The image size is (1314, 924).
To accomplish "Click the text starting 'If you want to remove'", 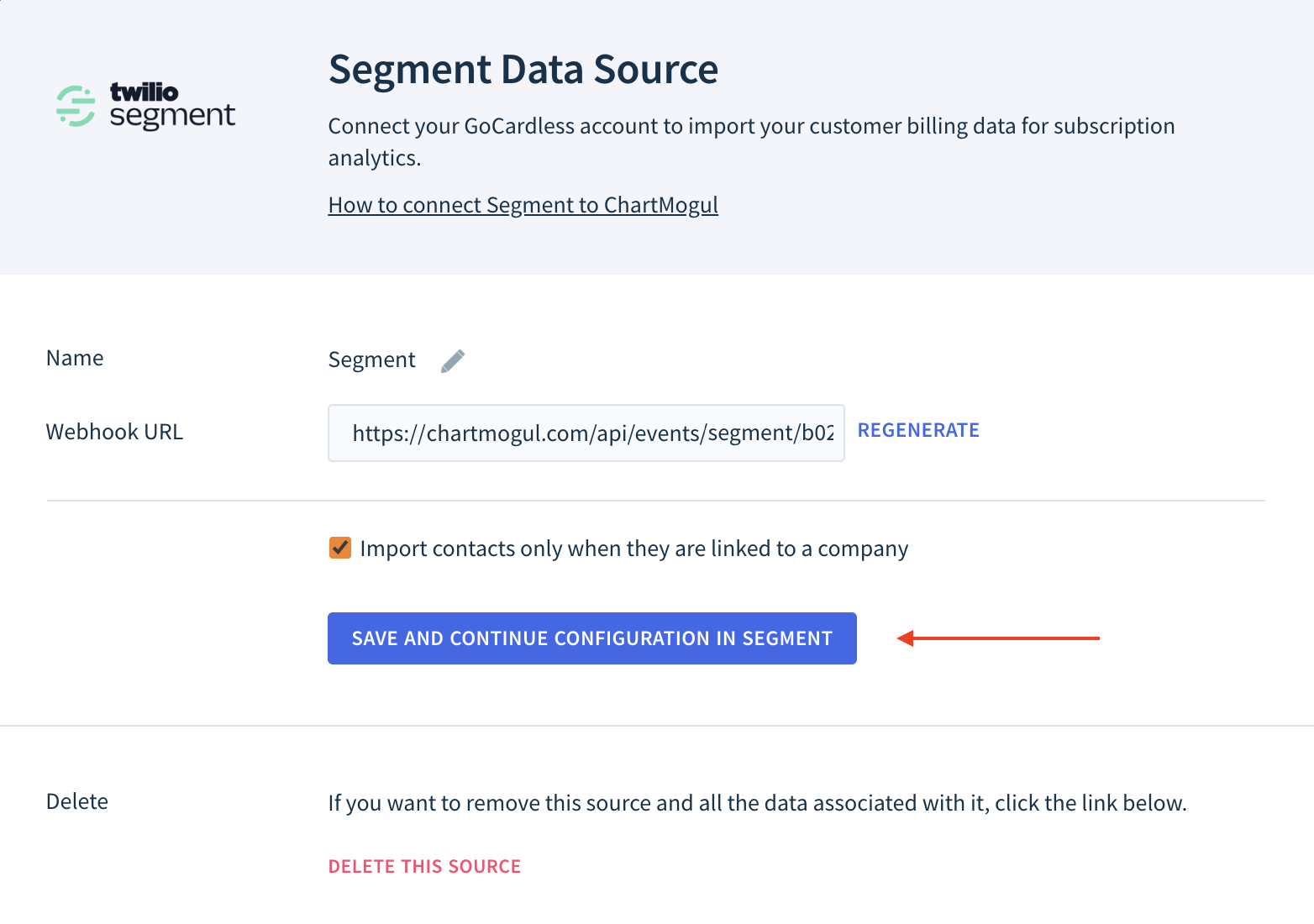I will pos(757,803).
